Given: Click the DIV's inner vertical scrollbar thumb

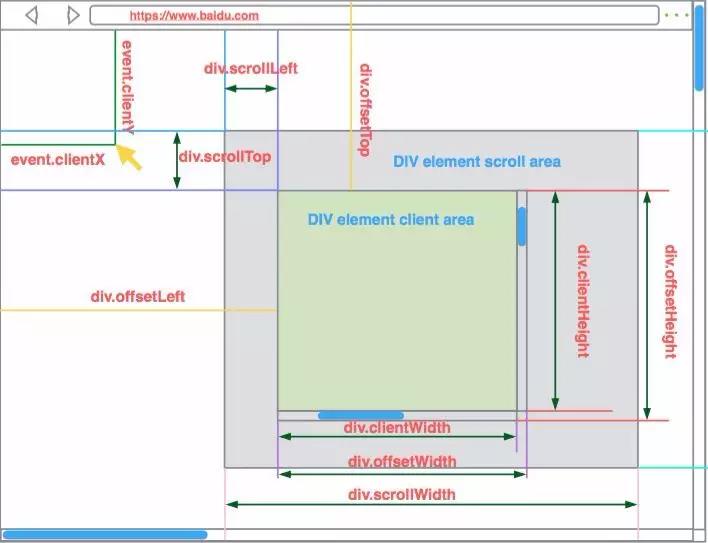Looking at the screenshot, I should coord(522,226).
